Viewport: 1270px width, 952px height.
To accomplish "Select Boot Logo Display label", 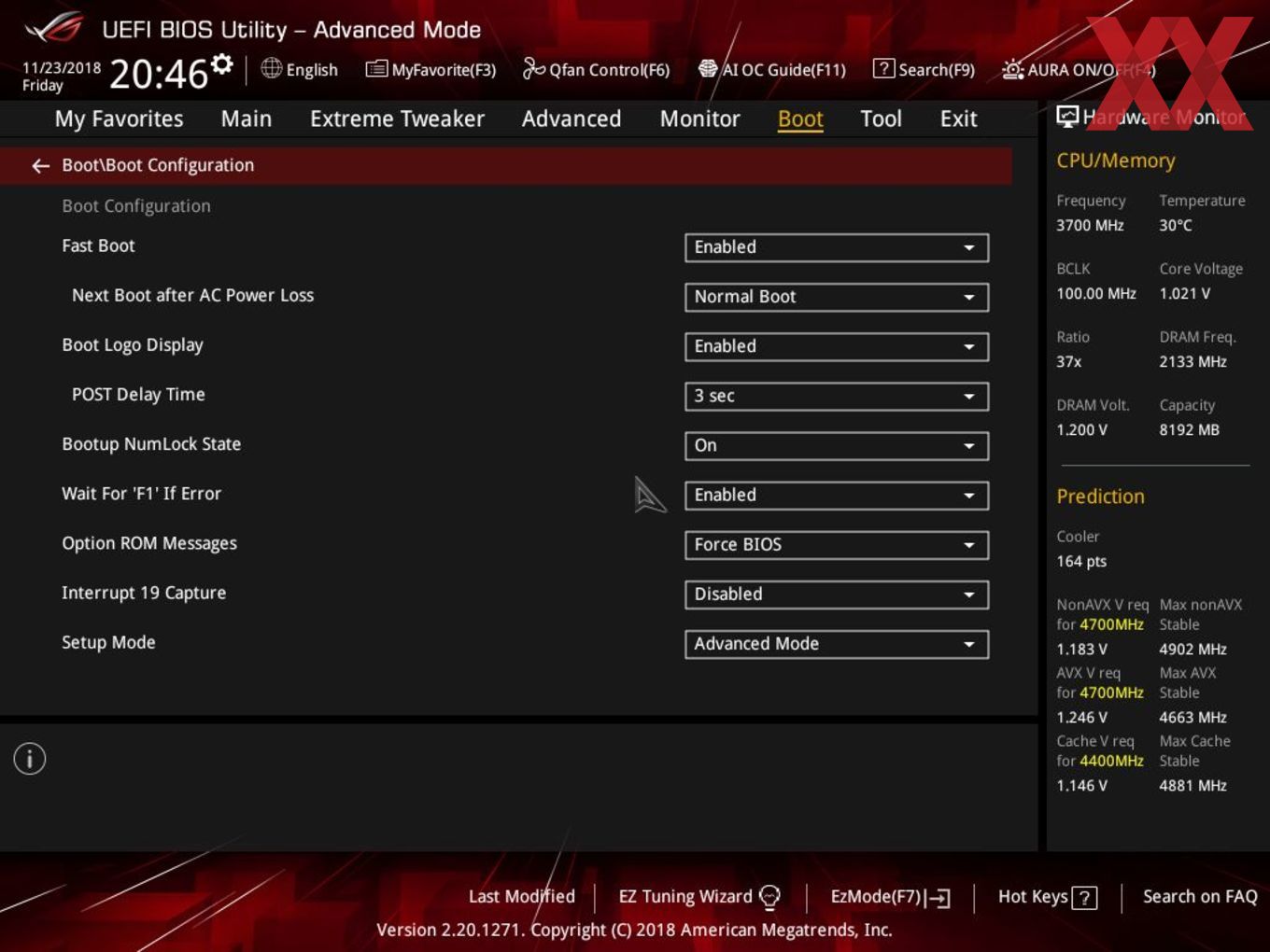I will [x=133, y=345].
